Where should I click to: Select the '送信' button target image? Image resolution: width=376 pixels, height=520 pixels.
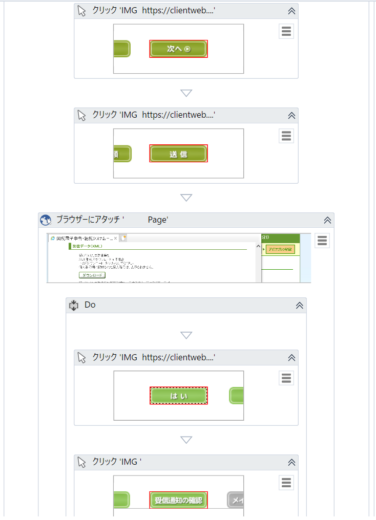tap(178, 153)
